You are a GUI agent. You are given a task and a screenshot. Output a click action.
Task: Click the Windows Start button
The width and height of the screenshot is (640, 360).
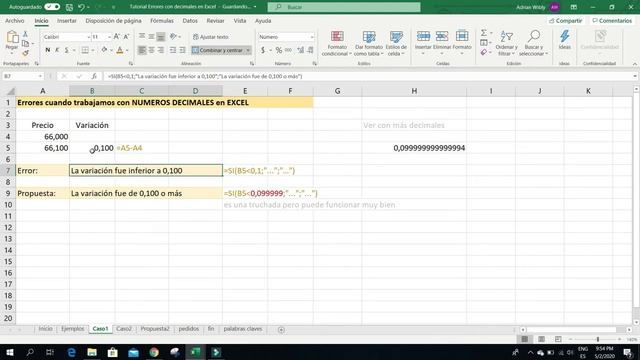(10, 352)
